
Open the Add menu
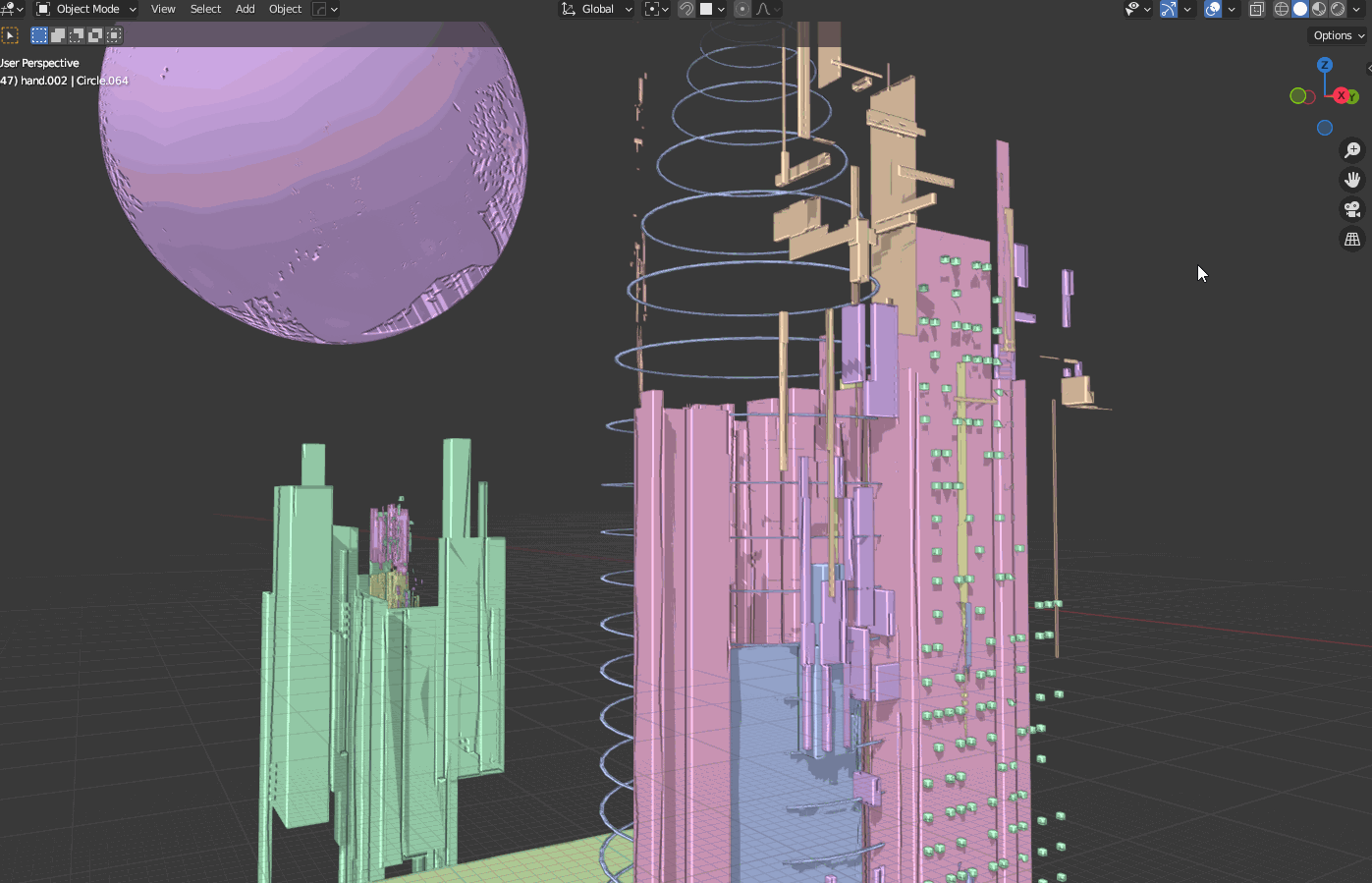pyautogui.click(x=245, y=9)
